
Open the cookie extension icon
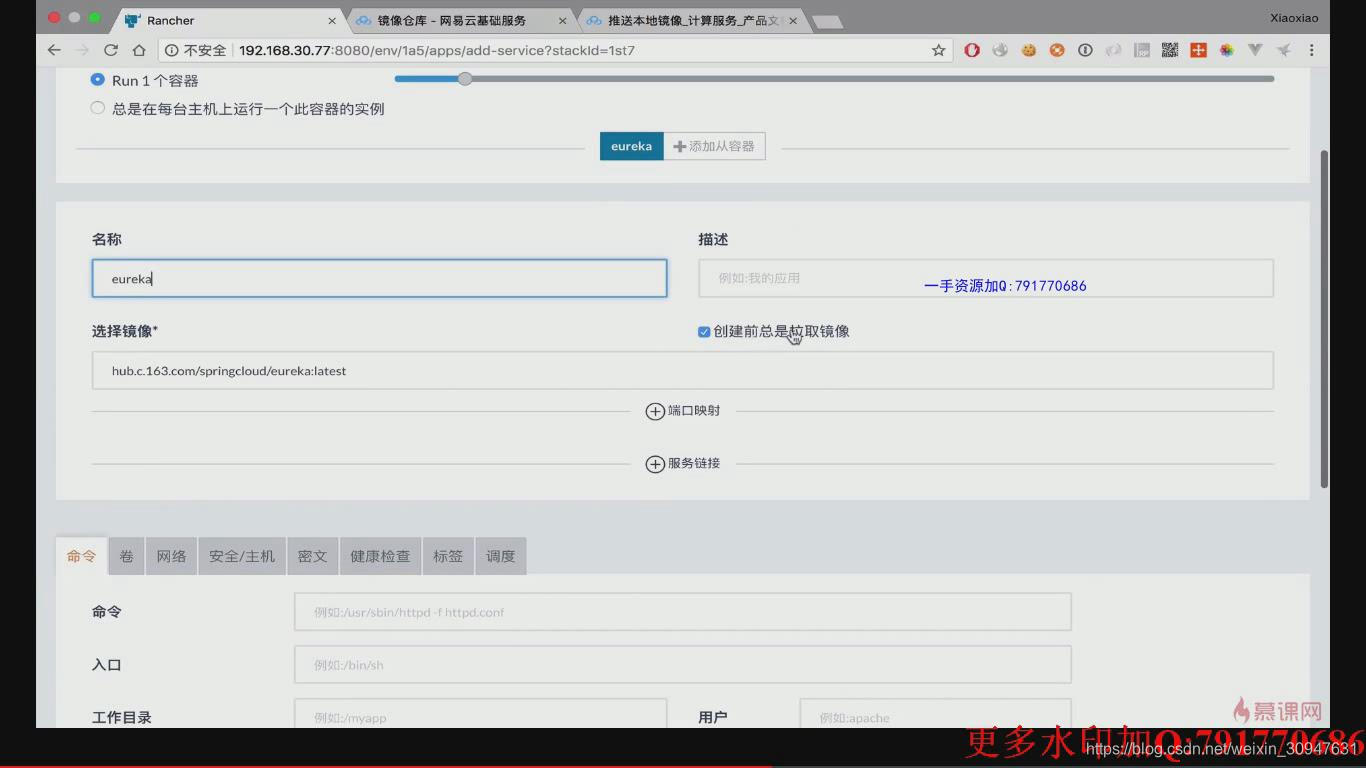click(x=1028, y=50)
